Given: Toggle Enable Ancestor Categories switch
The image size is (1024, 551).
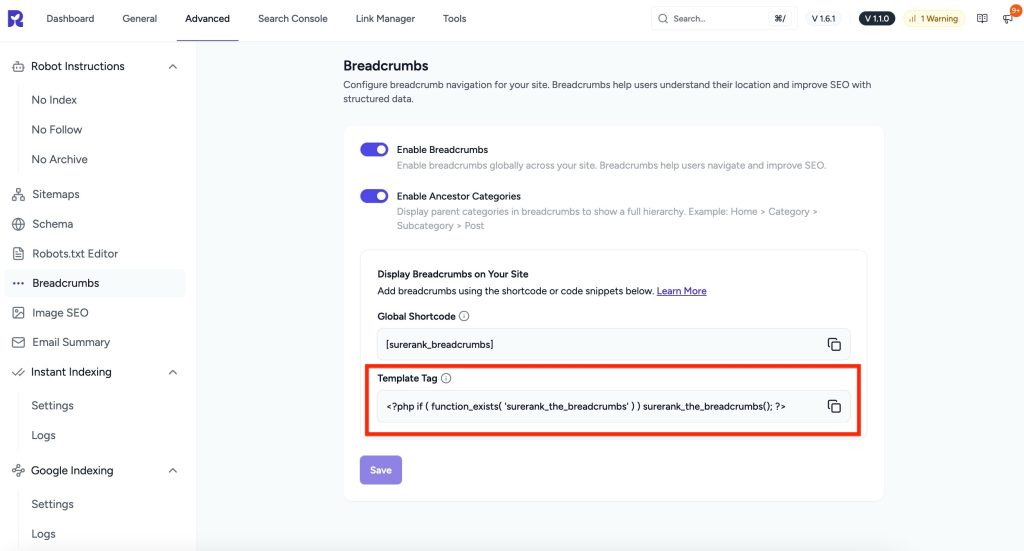Looking at the screenshot, I should point(374,196).
